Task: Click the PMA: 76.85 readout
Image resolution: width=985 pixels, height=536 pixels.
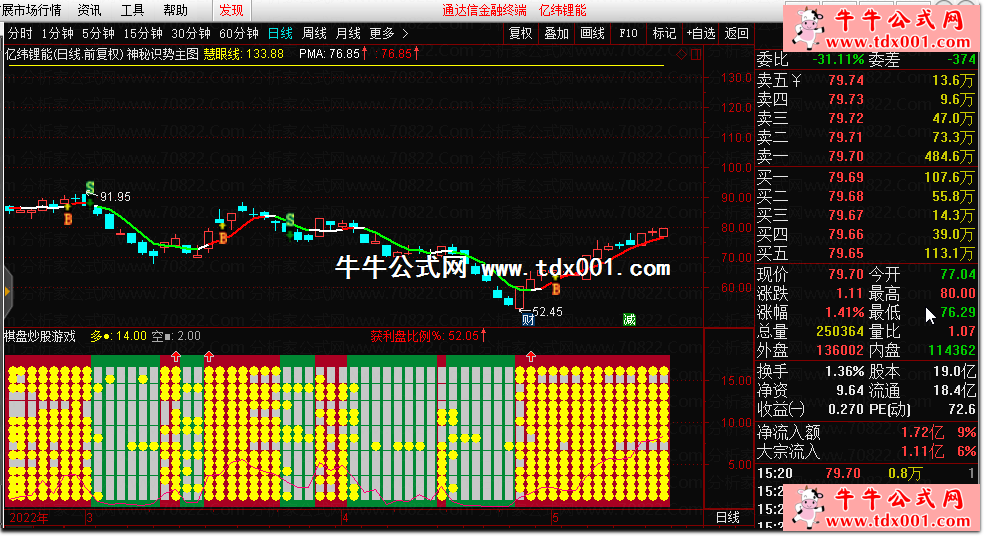Action: pyautogui.click(x=329, y=54)
